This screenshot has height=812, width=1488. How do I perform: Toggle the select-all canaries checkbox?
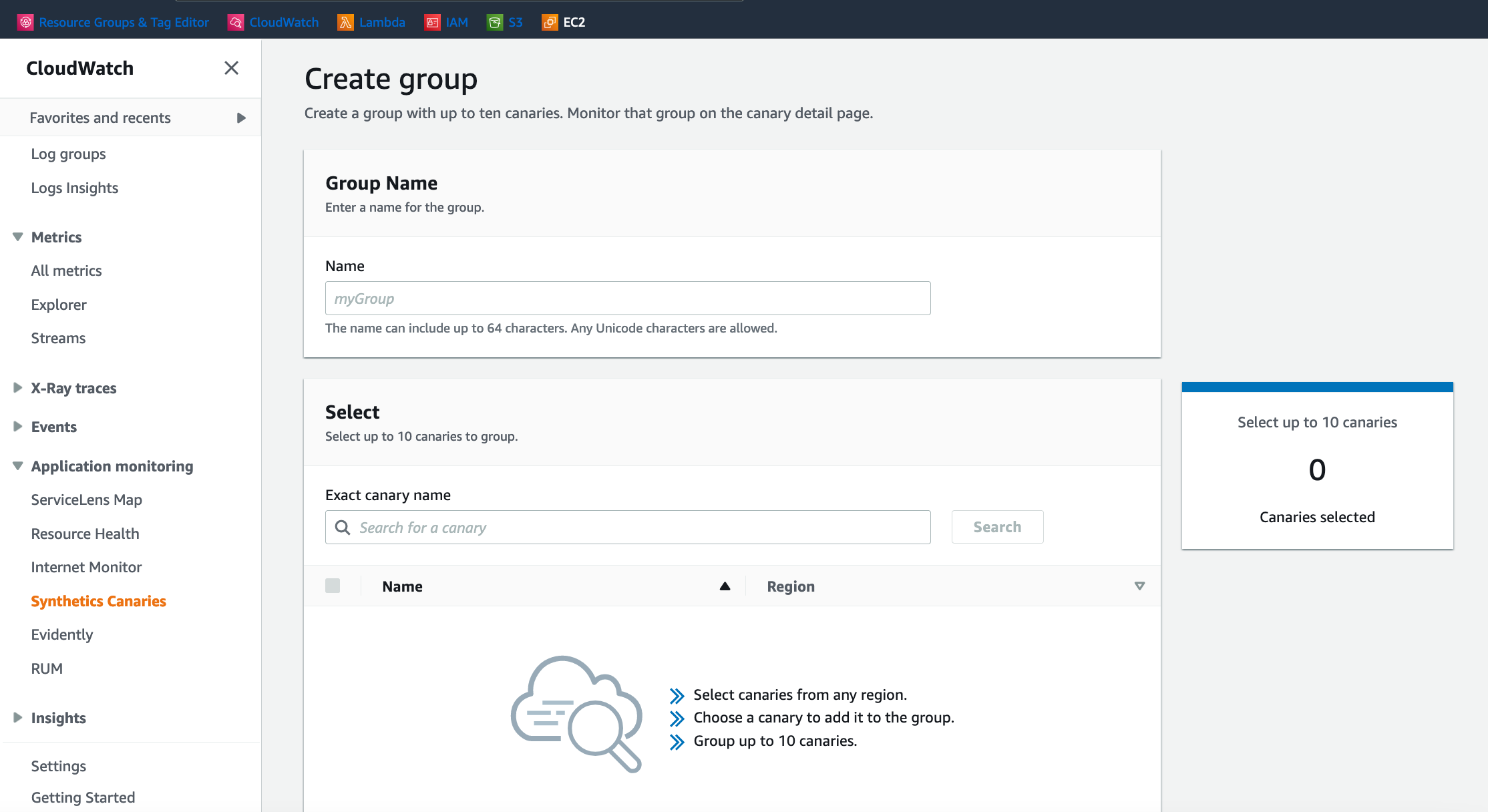pyautogui.click(x=333, y=586)
